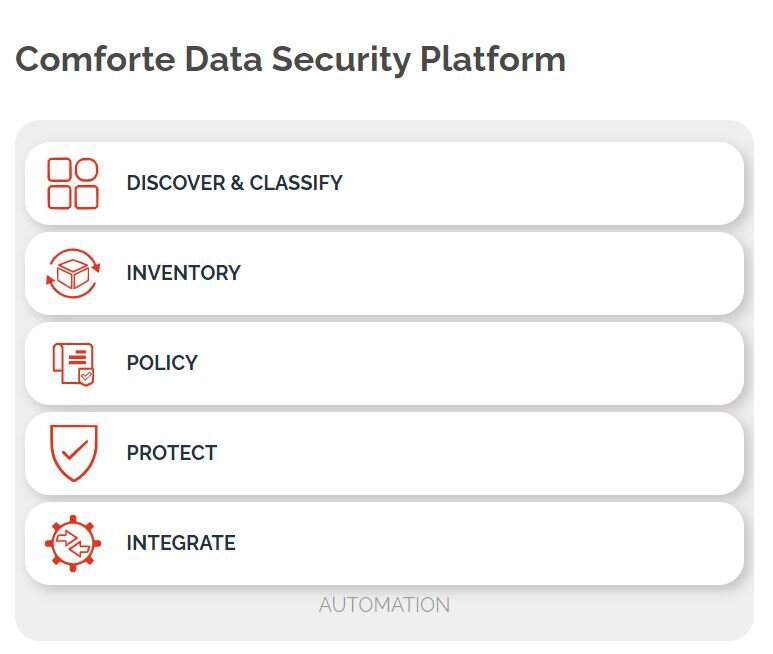Open the Policy card panel

[x=385, y=364]
